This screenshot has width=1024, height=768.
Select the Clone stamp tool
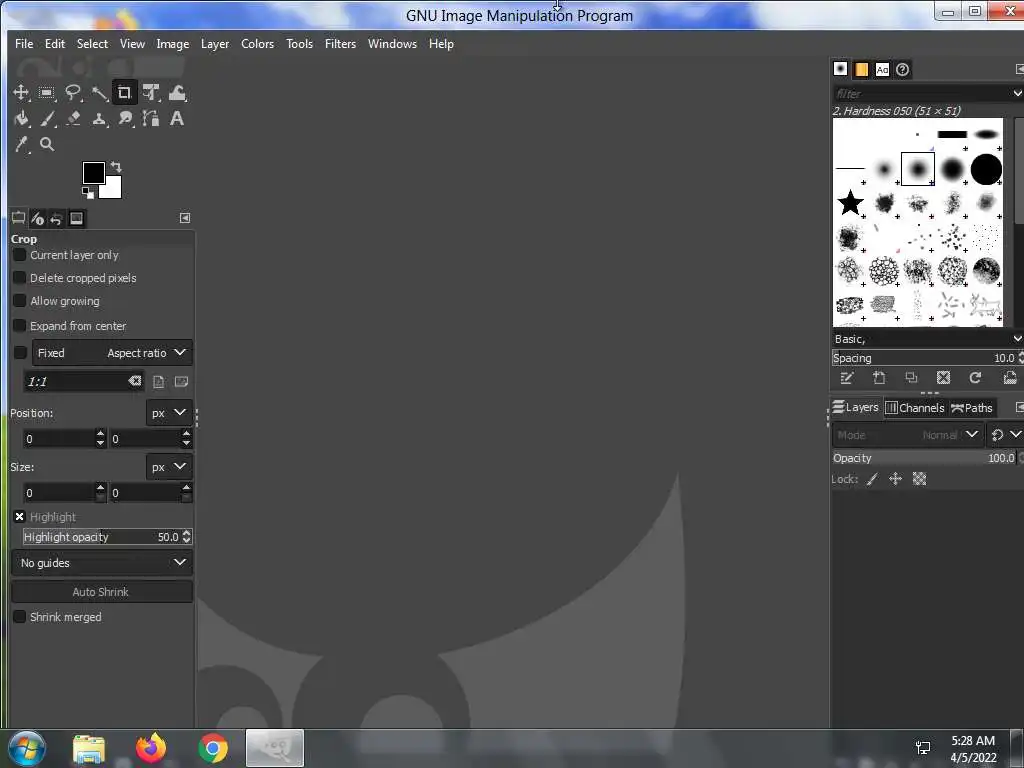coord(99,119)
